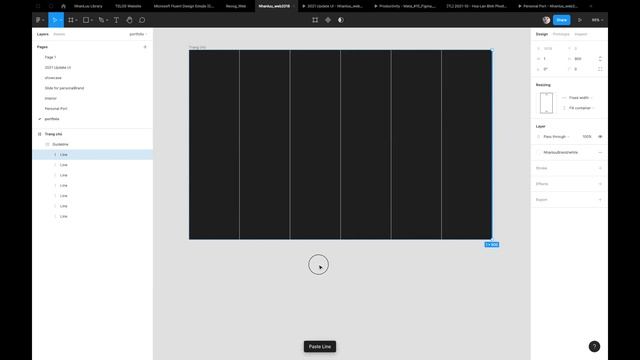Click the Use as mask icon
Viewport: 640px width, 360px height.
coord(341,20)
